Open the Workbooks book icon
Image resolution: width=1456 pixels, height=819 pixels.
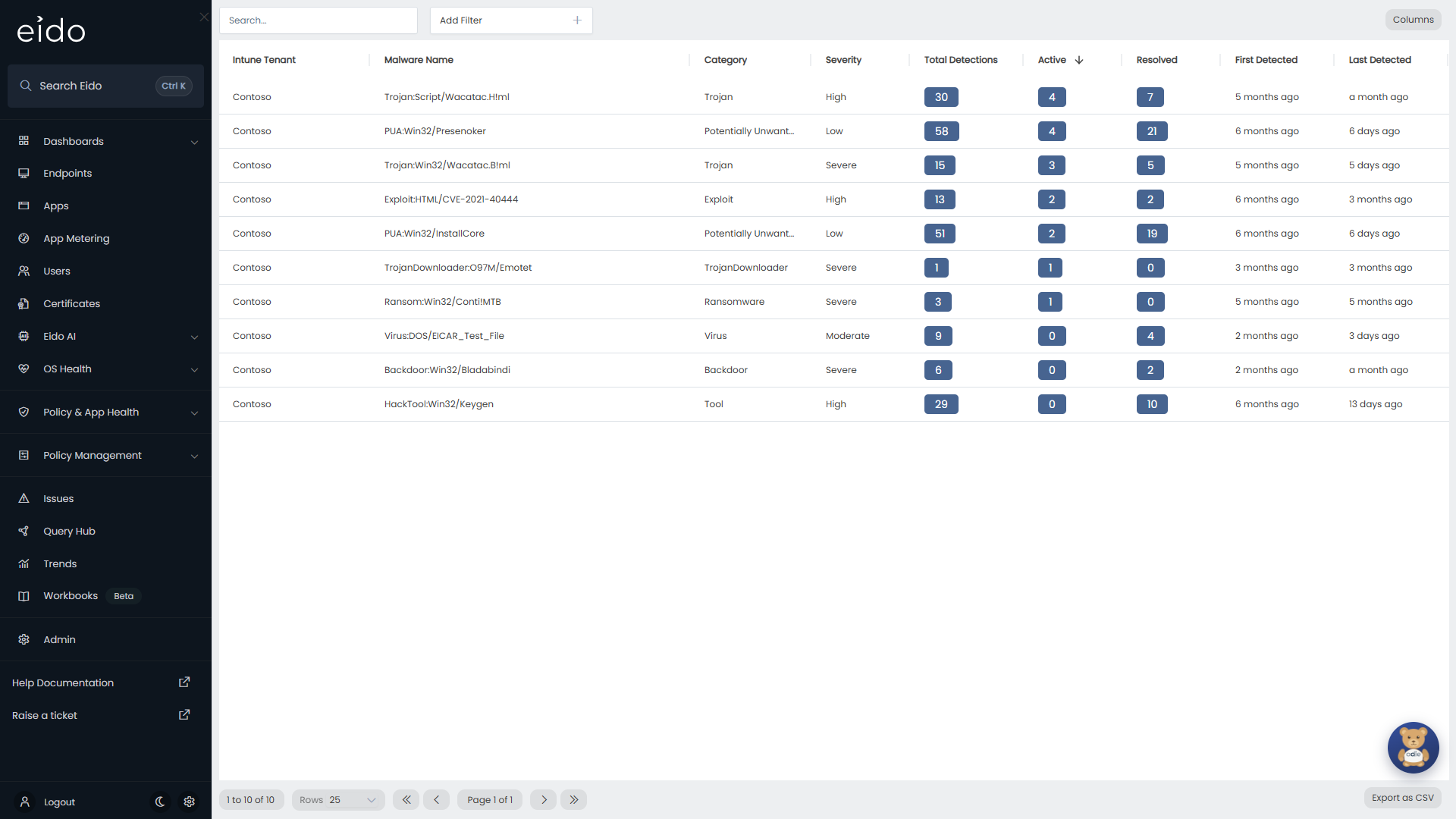pyautogui.click(x=24, y=596)
